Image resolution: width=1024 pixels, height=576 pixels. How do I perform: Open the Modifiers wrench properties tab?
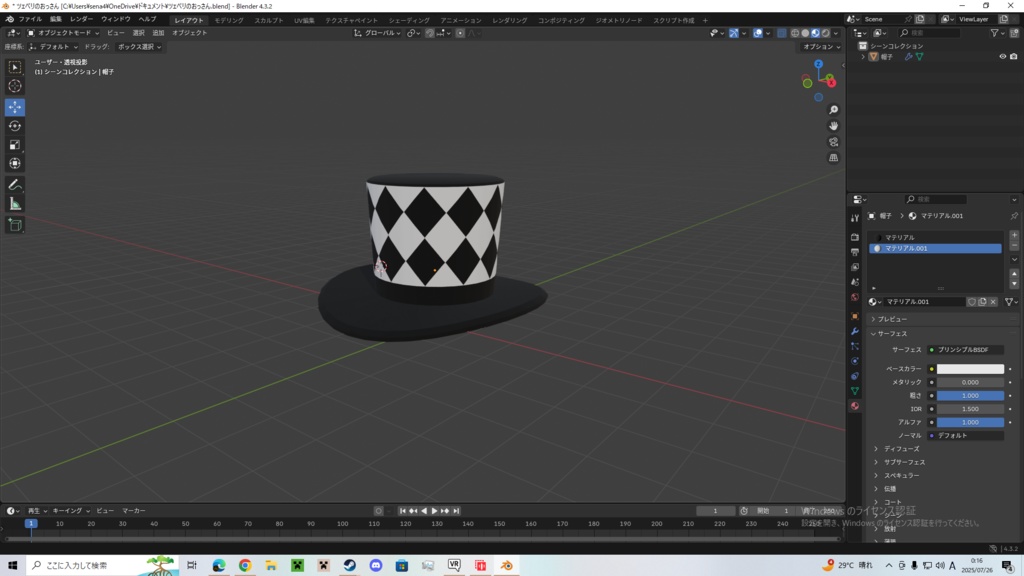pos(855,331)
